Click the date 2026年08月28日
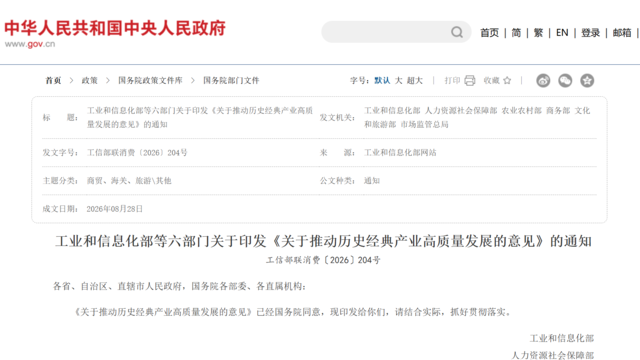Viewport: 640px width, 360px height. [x=115, y=209]
